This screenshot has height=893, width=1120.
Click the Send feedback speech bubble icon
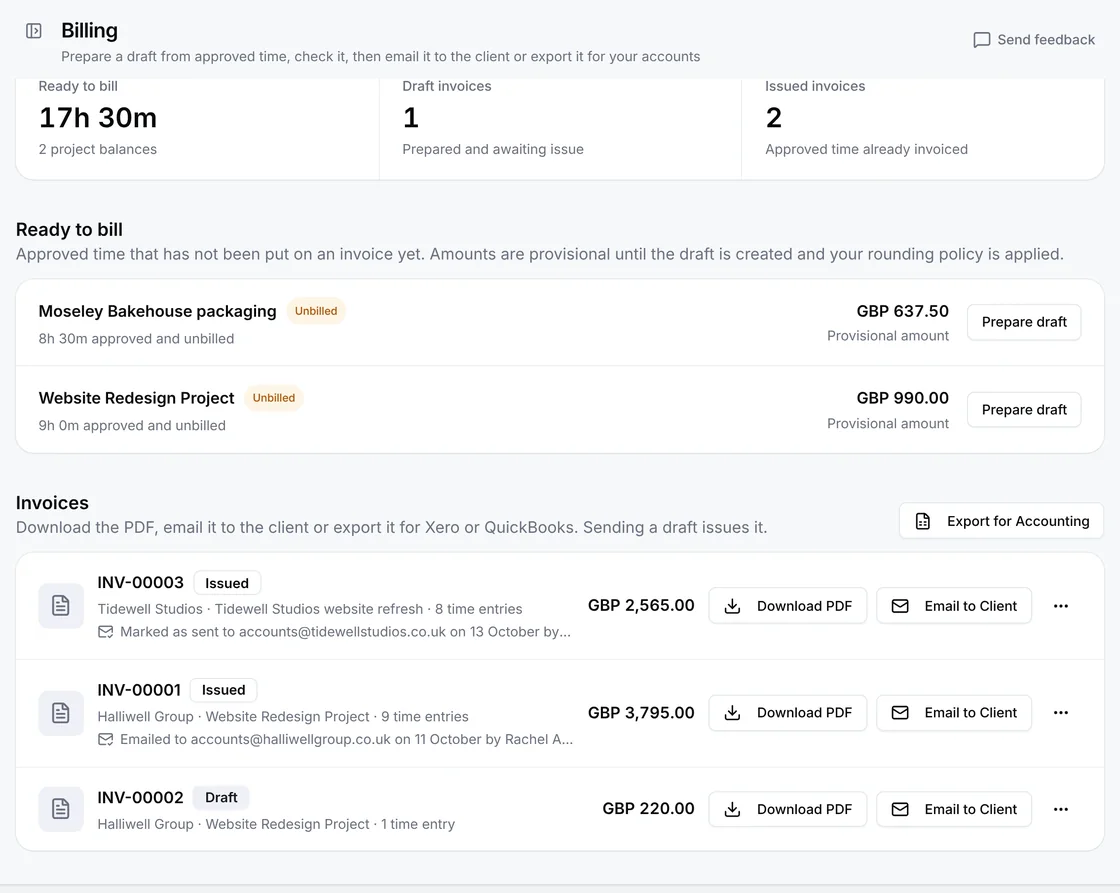click(x=982, y=40)
